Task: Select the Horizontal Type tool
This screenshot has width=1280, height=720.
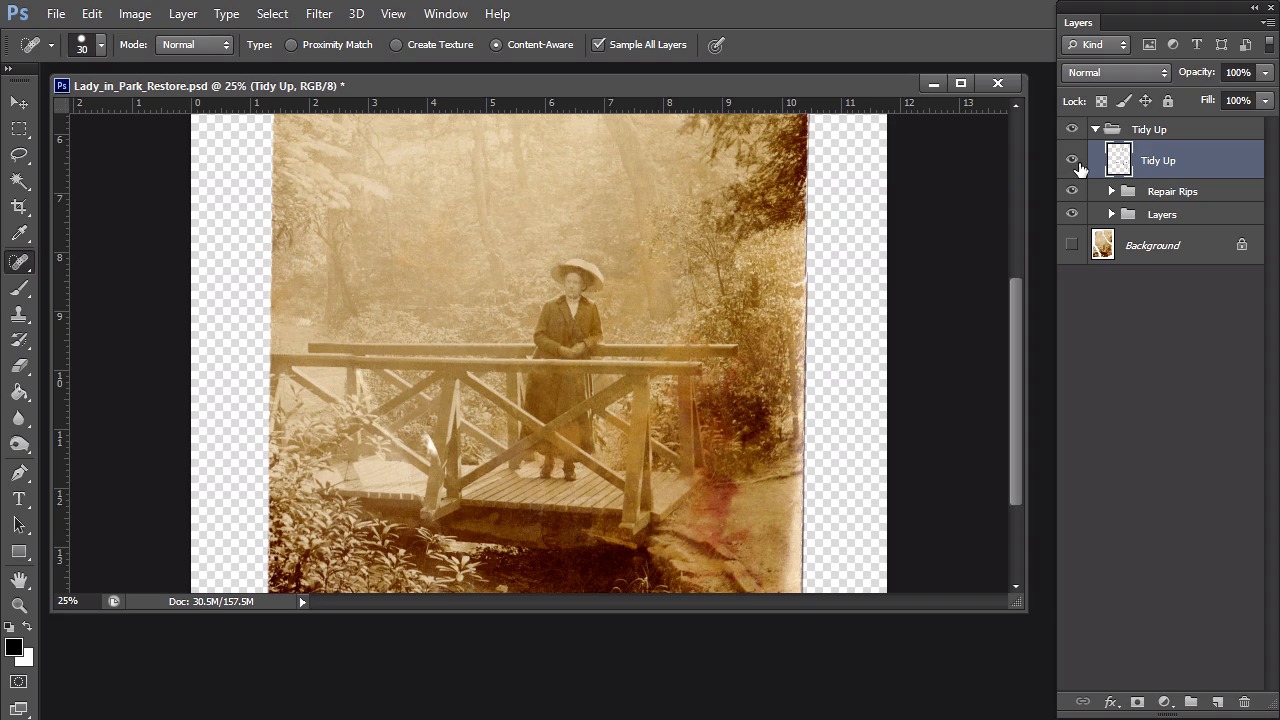Action: pos(19,499)
